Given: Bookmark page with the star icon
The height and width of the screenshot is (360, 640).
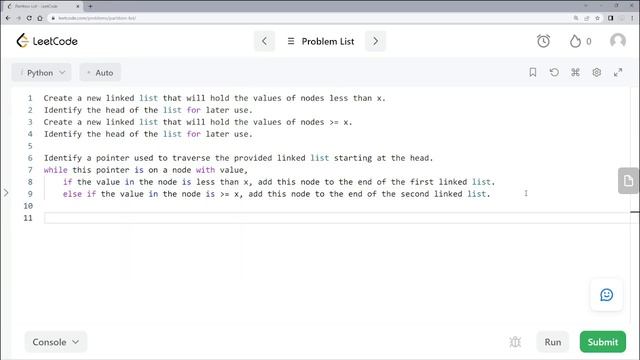Looking at the screenshot, I should [598, 18].
